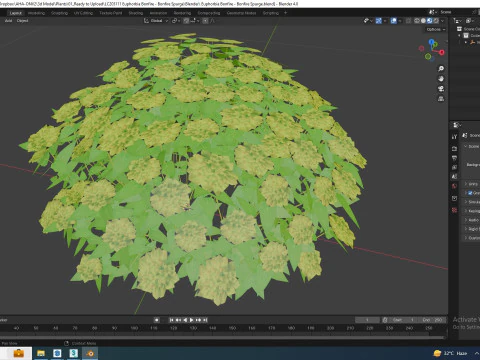Open File Explorer from the taskbar
The height and width of the screenshot is (360, 480).
pos(41,353)
